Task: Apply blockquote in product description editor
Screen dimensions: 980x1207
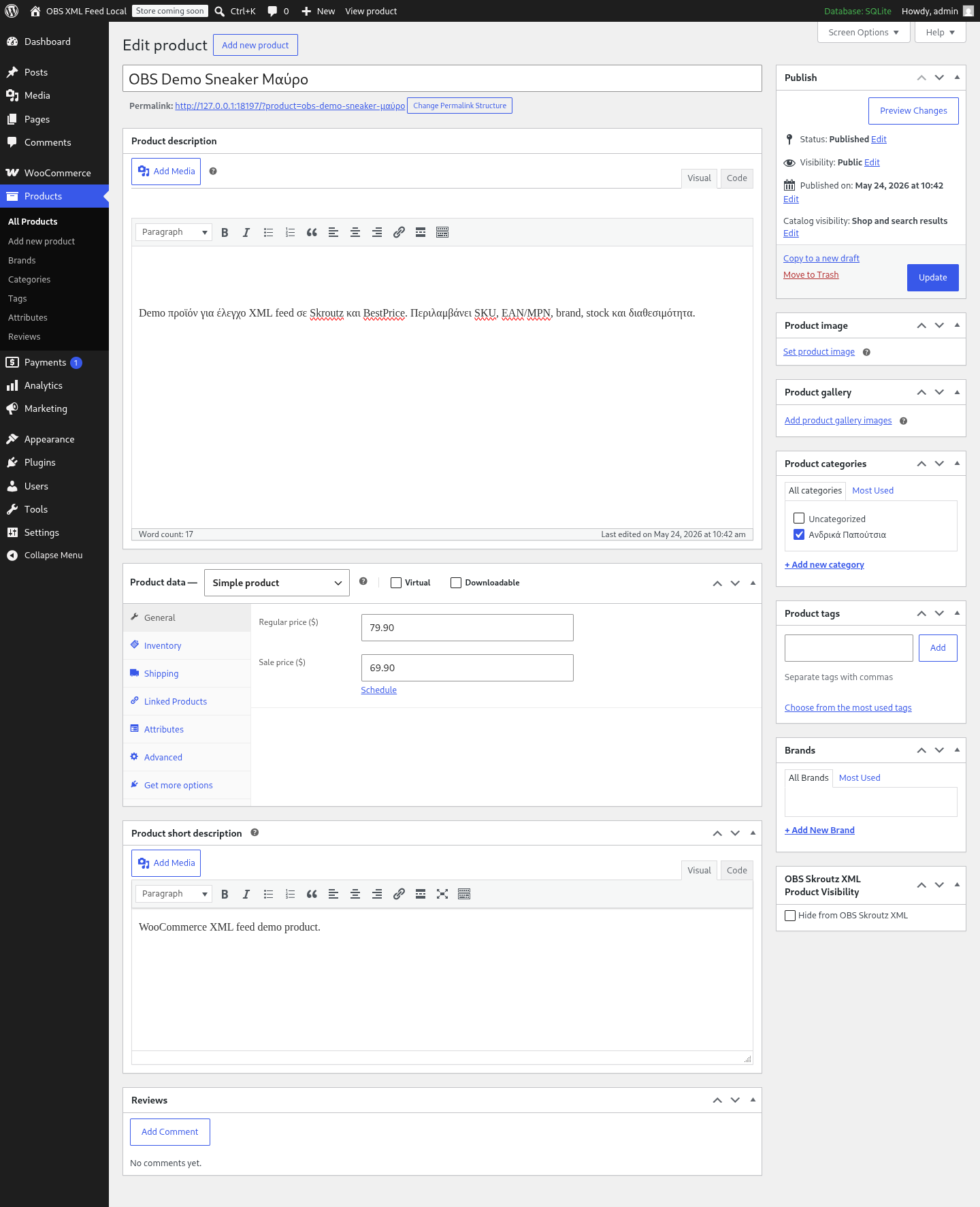Action: (x=312, y=232)
